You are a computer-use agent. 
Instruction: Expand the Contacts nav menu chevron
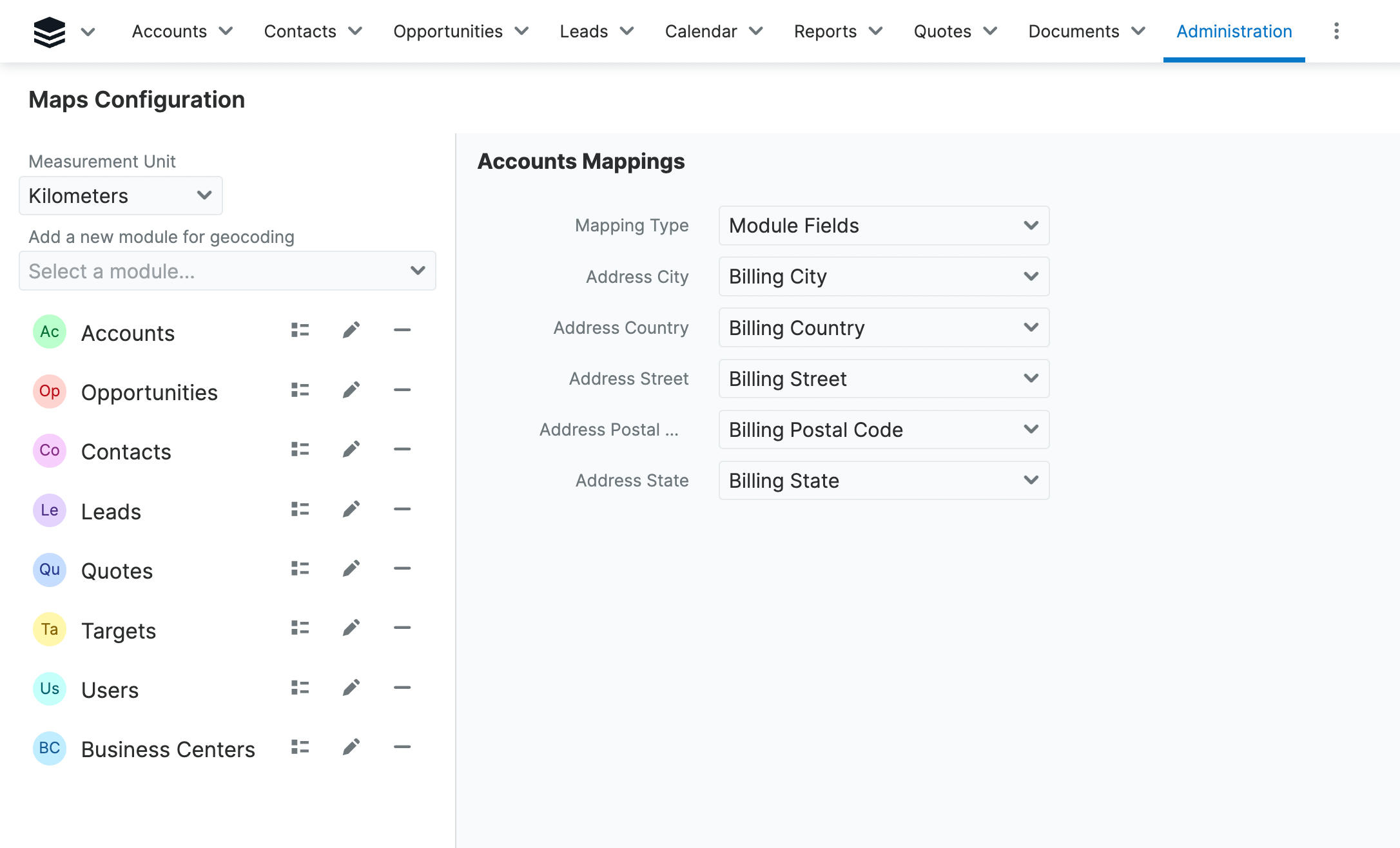[x=355, y=31]
